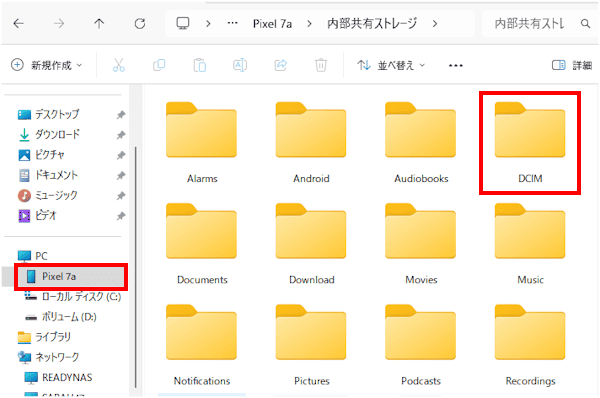Go back with the left arrow button
Screen dimensions: 600x398
pyautogui.click(x=18, y=24)
